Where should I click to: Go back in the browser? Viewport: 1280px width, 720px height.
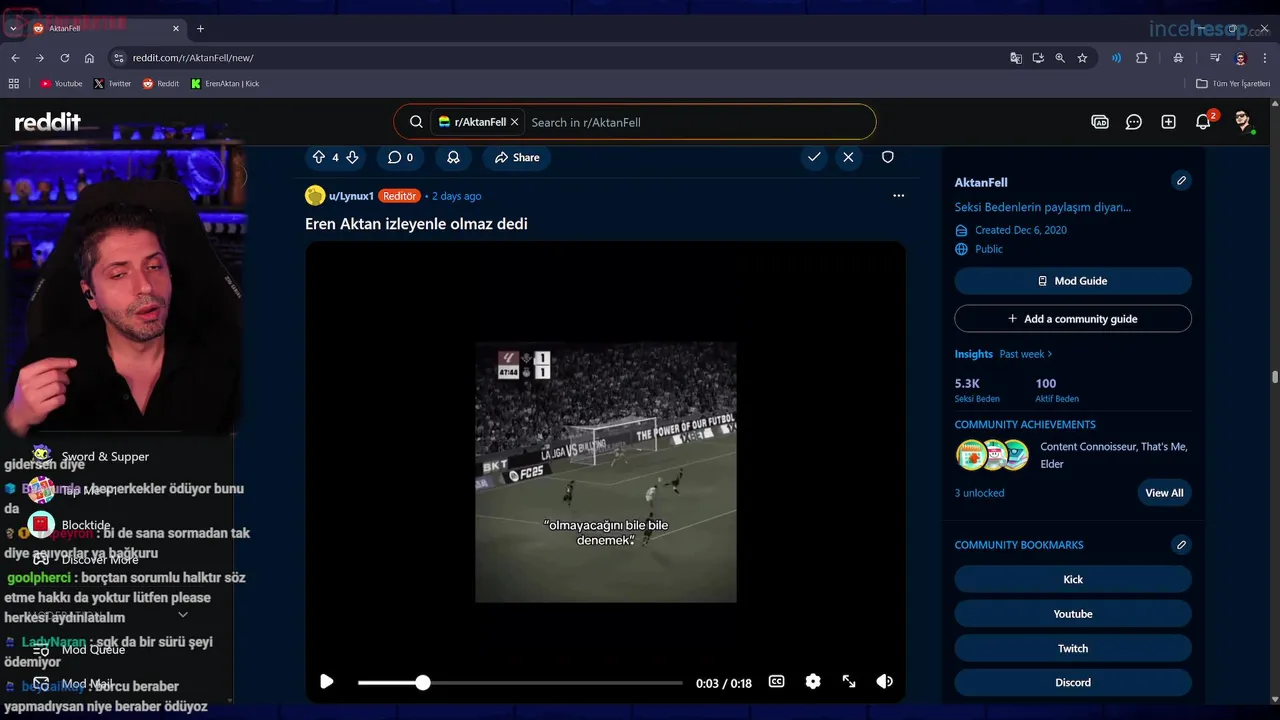[15, 58]
